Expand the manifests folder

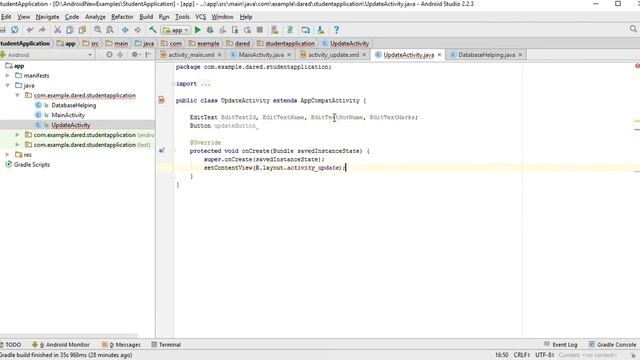point(7,76)
